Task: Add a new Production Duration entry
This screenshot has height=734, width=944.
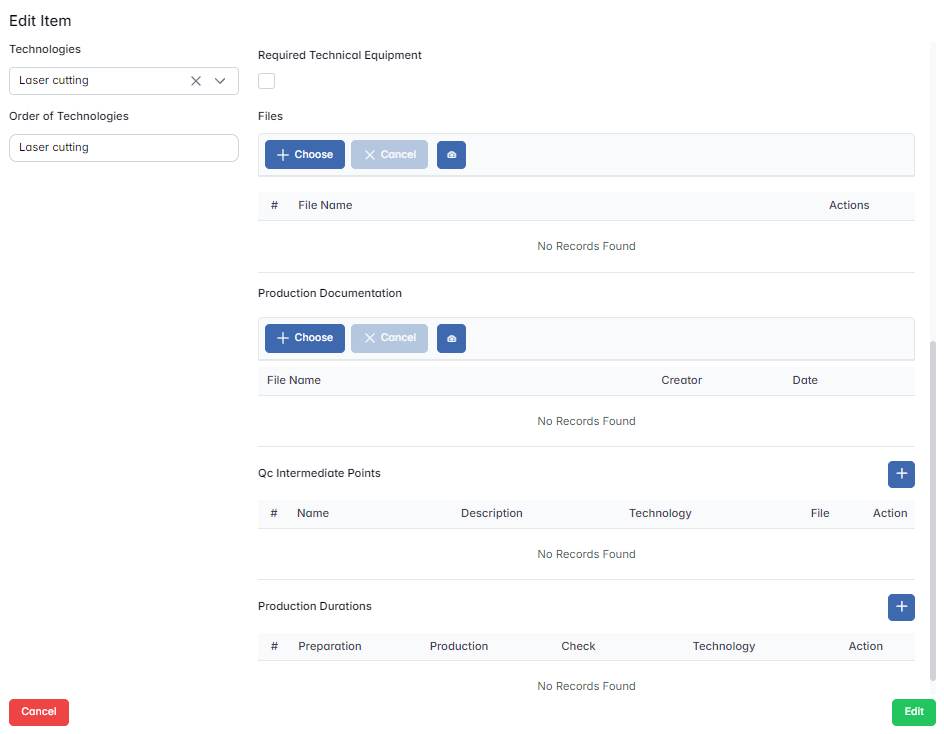Action: click(901, 607)
